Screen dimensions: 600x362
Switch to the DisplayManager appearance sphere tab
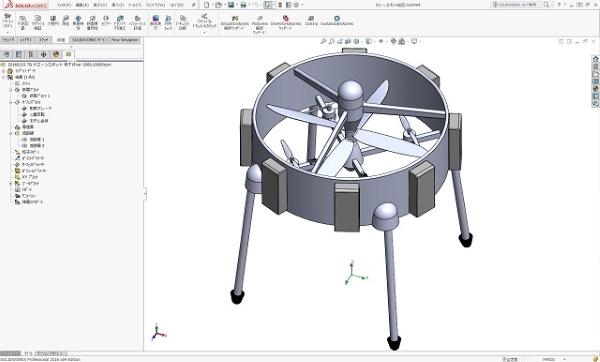click(56, 54)
